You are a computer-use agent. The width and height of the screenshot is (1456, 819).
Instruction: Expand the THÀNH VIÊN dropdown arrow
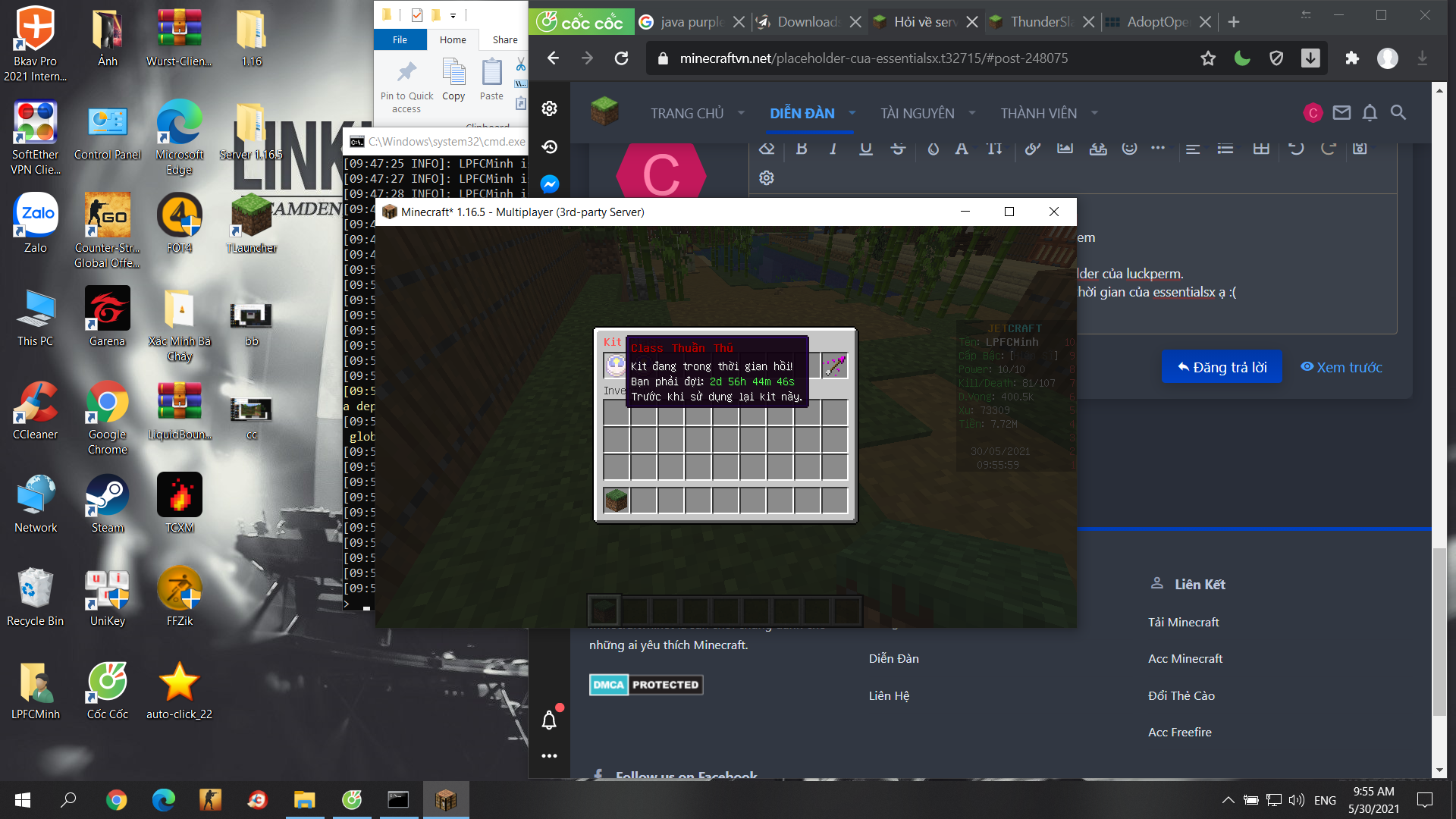[x=1094, y=113]
